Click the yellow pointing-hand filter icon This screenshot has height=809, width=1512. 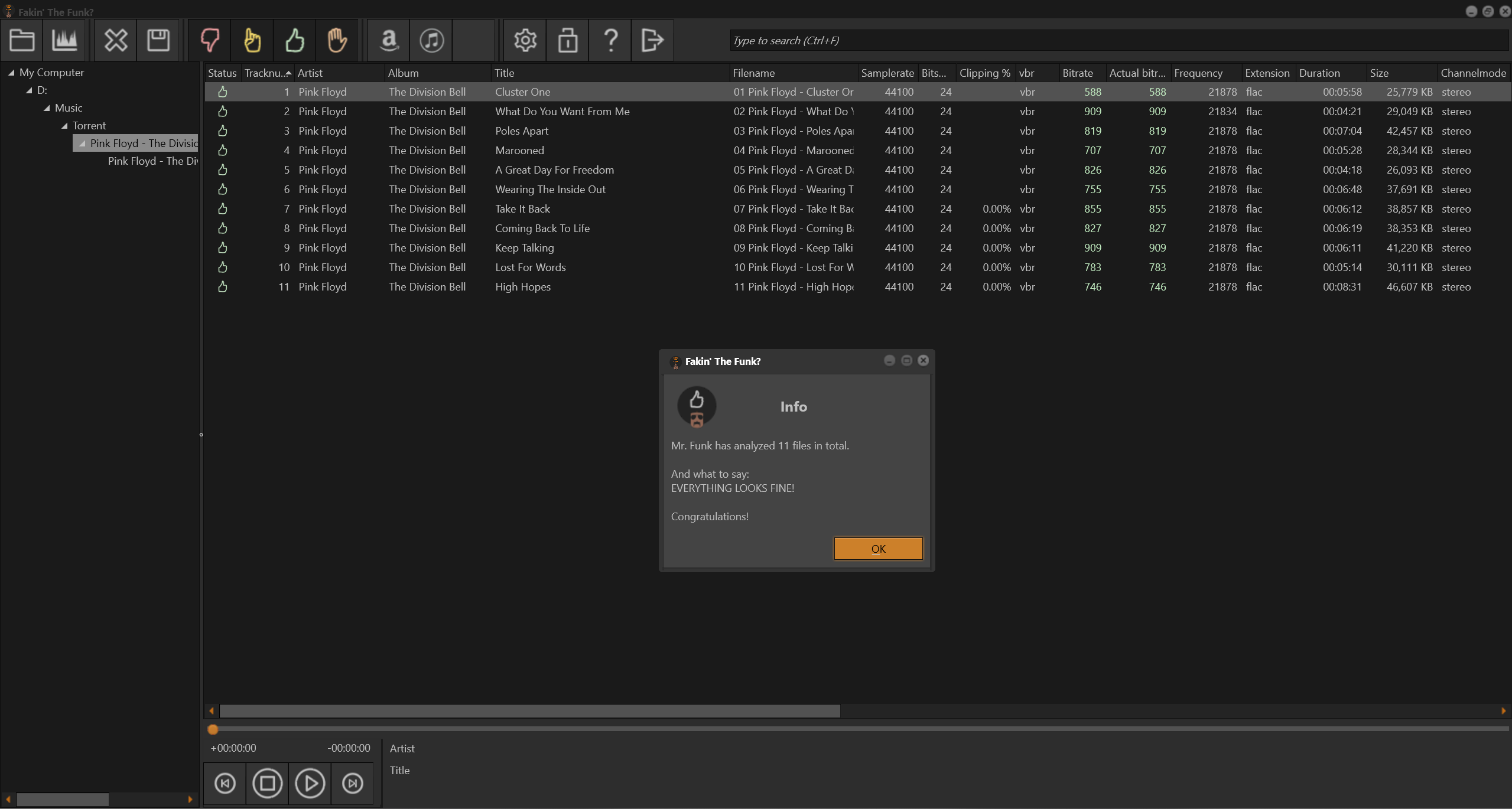coord(252,40)
